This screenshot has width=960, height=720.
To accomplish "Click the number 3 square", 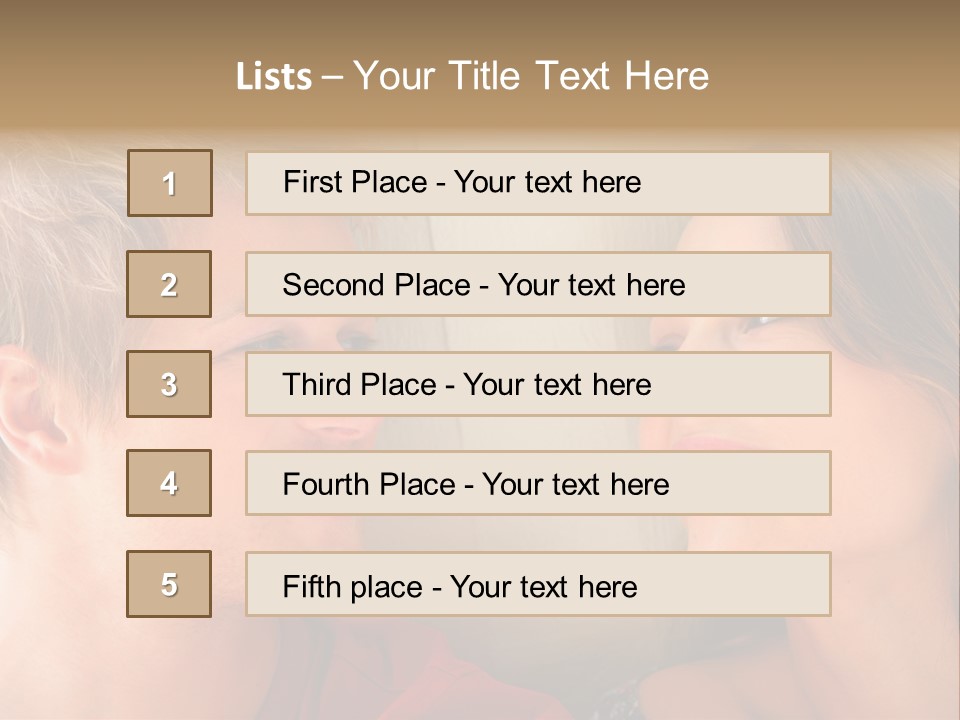I will coord(169,384).
